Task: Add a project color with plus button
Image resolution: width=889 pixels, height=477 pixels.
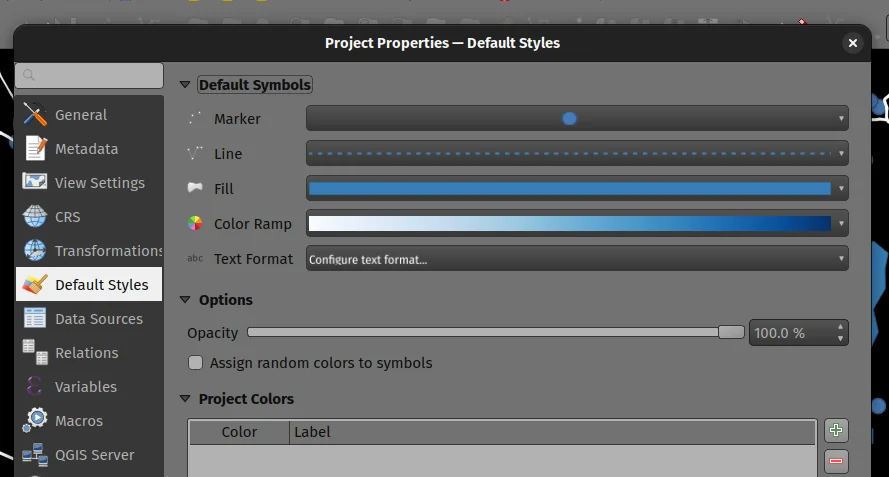Action: (x=837, y=431)
